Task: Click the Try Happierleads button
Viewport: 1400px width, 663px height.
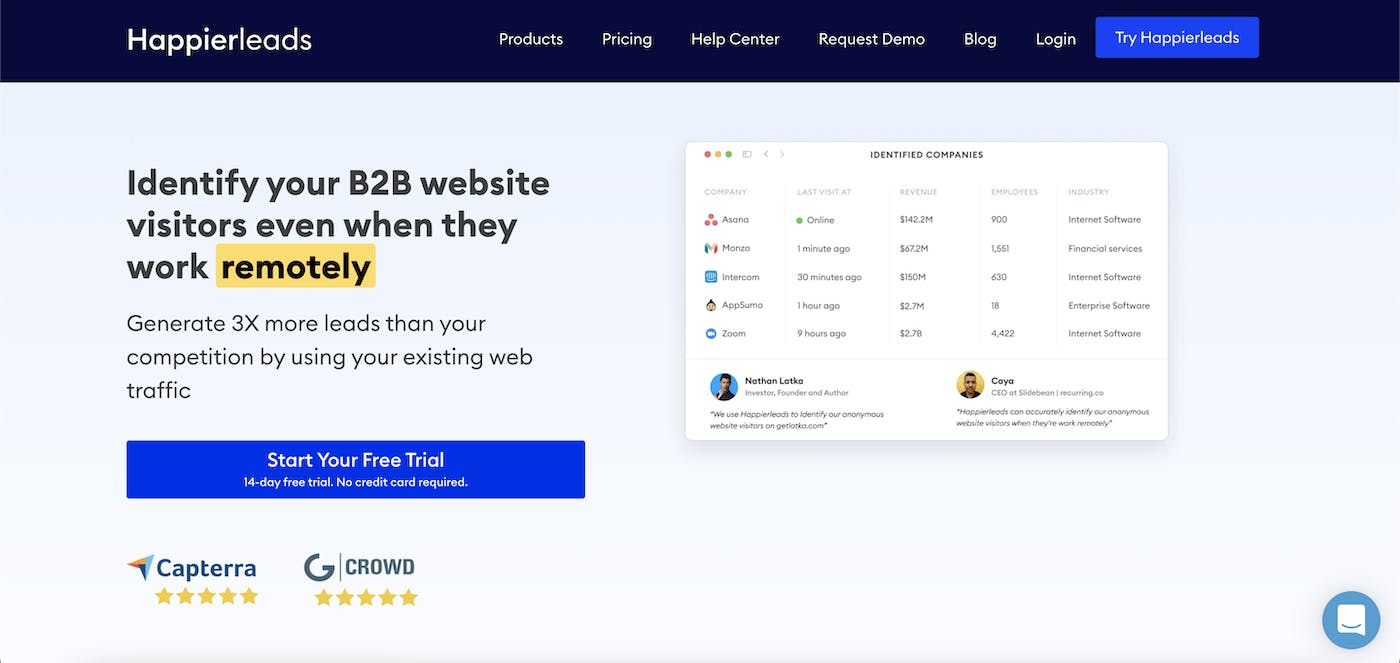Action: [x=1177, y=37]
